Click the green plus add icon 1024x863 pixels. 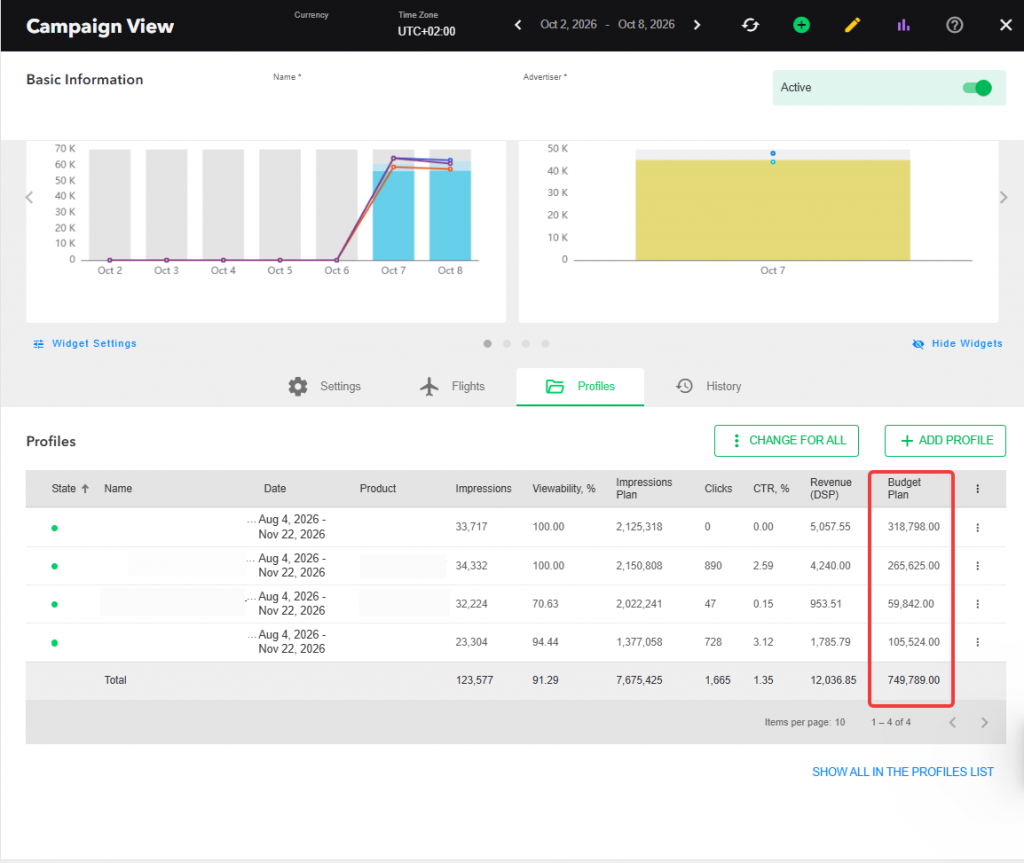(x=801, y=25)
